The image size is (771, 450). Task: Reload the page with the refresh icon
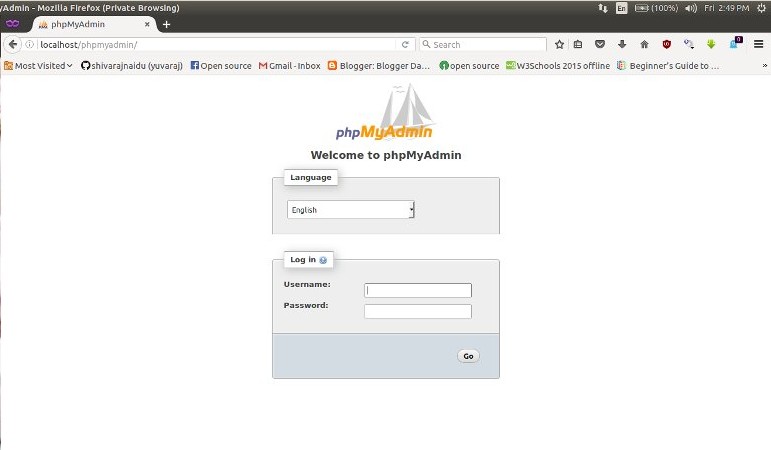coord(405,44)
